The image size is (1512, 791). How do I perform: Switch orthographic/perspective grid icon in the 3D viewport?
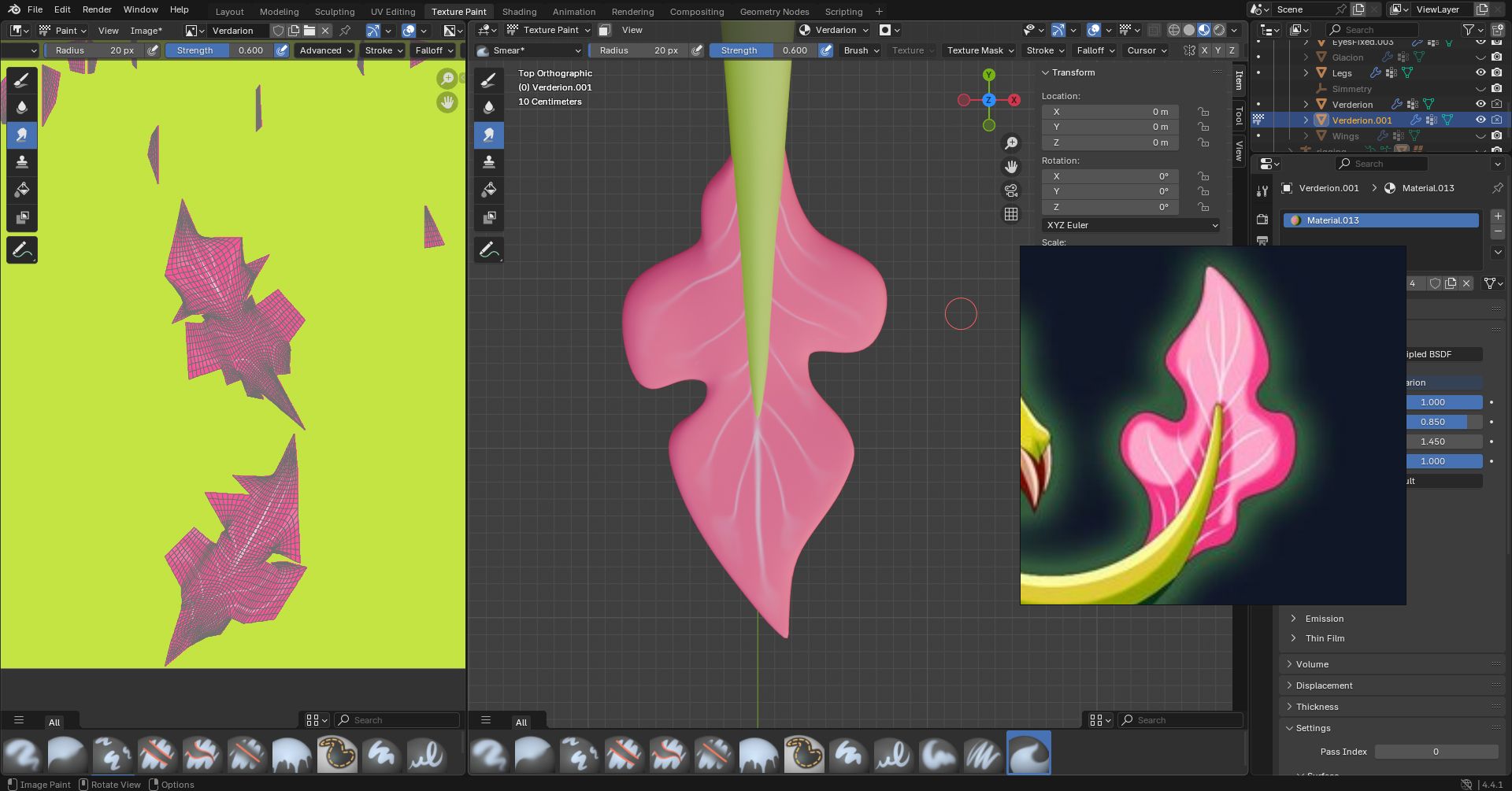[1011, 214]
